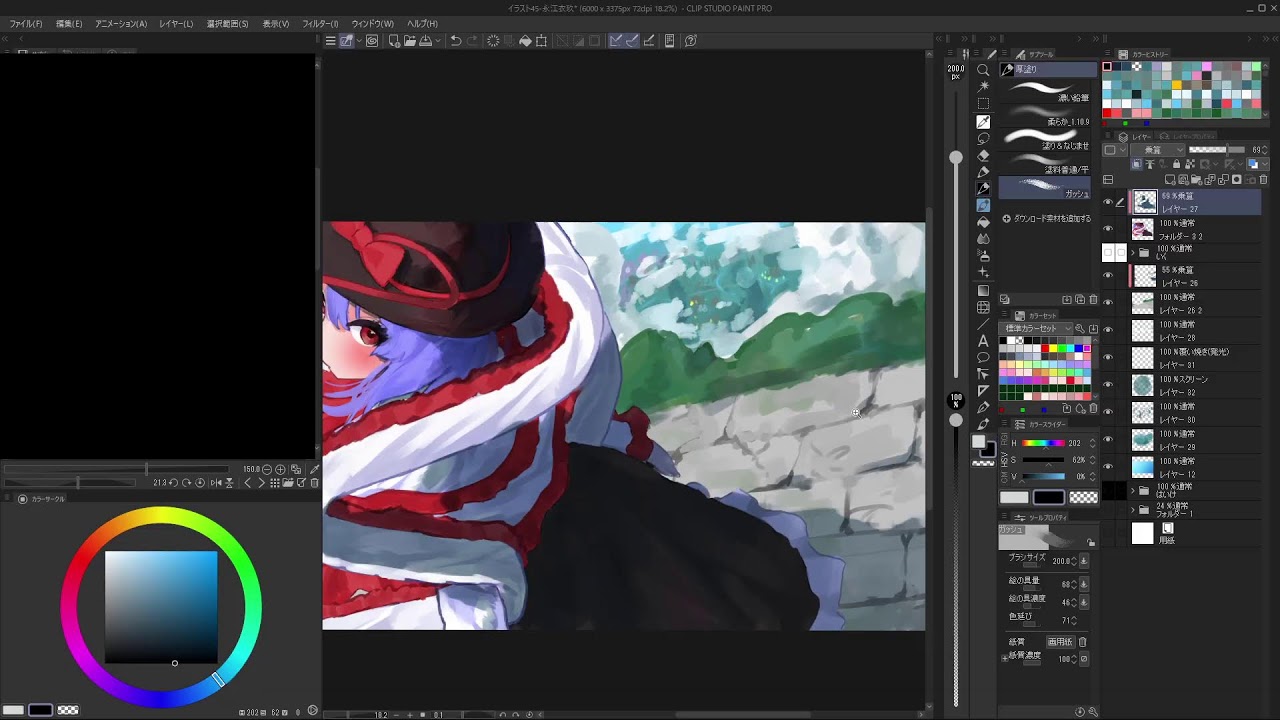Expand the フォルダー 1 folder layer
Image resolution: width=1280 pixels, height=720 pixels.
click(x=1133, y=510)
